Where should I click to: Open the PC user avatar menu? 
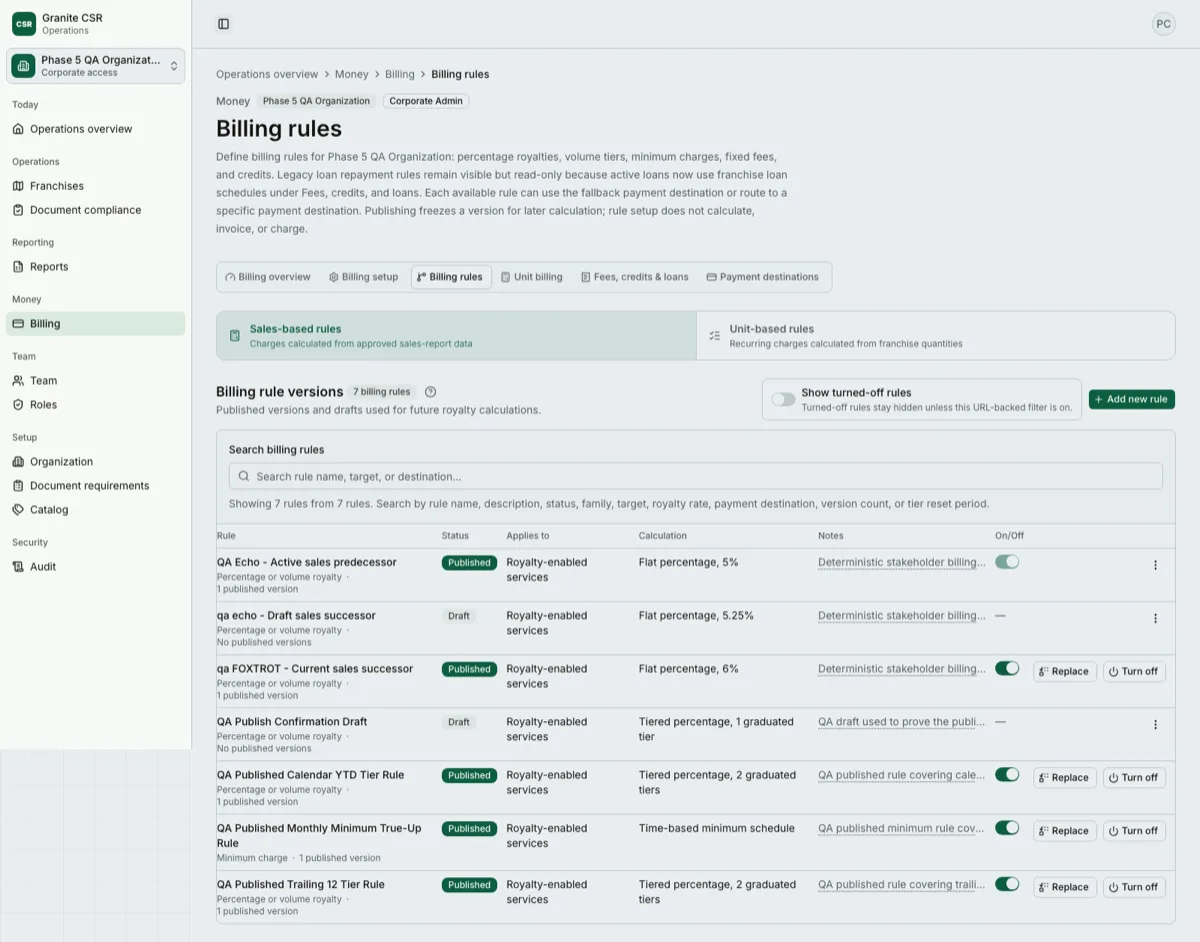point(1163,24)
